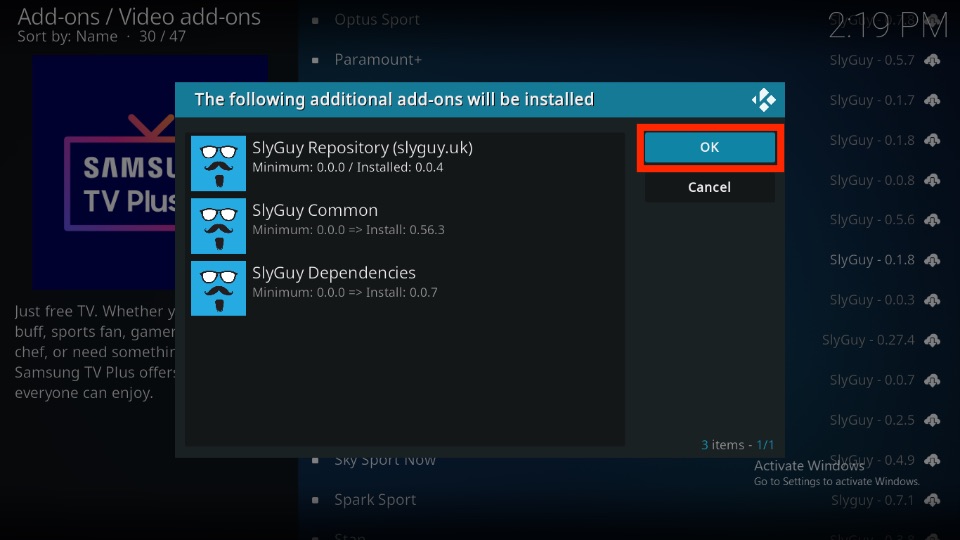
Task: Click the Samsung TV Plus add-on thumbnail
Action: click(150, 172)
